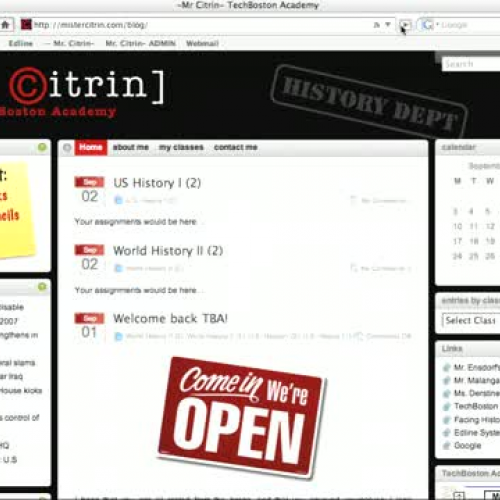
Task: Click the yellow sticky note
Action: pyautogui.click(x=17, y=210)
